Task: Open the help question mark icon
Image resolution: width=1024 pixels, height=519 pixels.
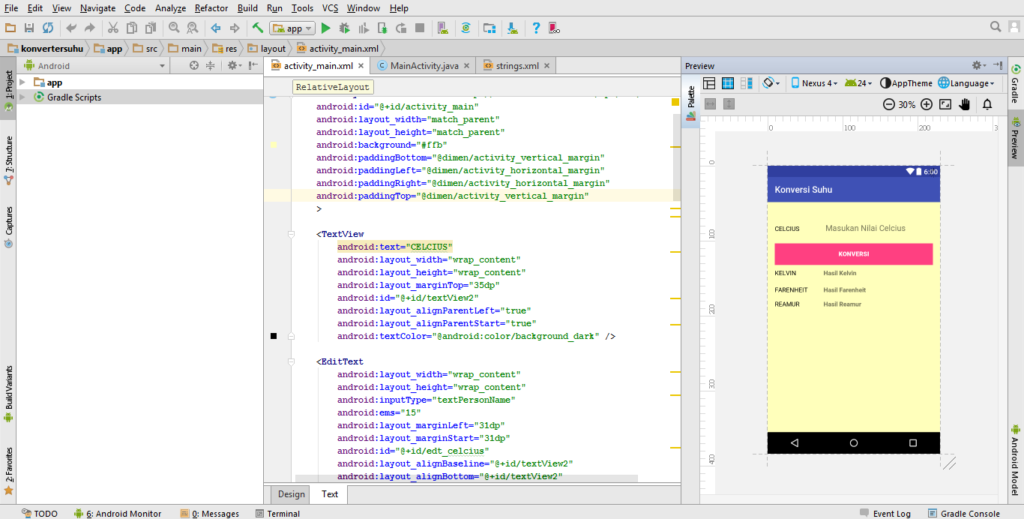Action: [x=536, y=28]
